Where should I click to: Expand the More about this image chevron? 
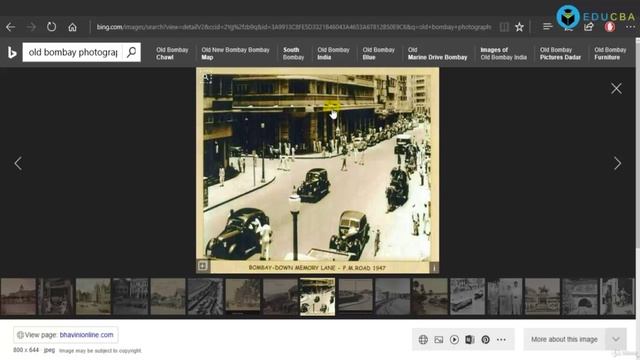[616, 339]
